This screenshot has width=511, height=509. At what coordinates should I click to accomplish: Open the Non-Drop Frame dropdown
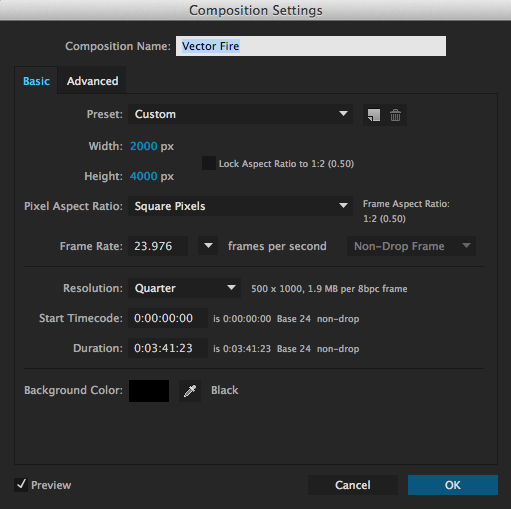tap(411, 246)
